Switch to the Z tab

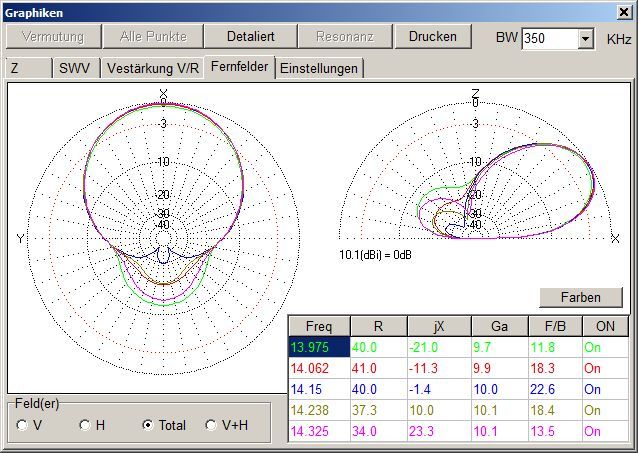(28, 68)
